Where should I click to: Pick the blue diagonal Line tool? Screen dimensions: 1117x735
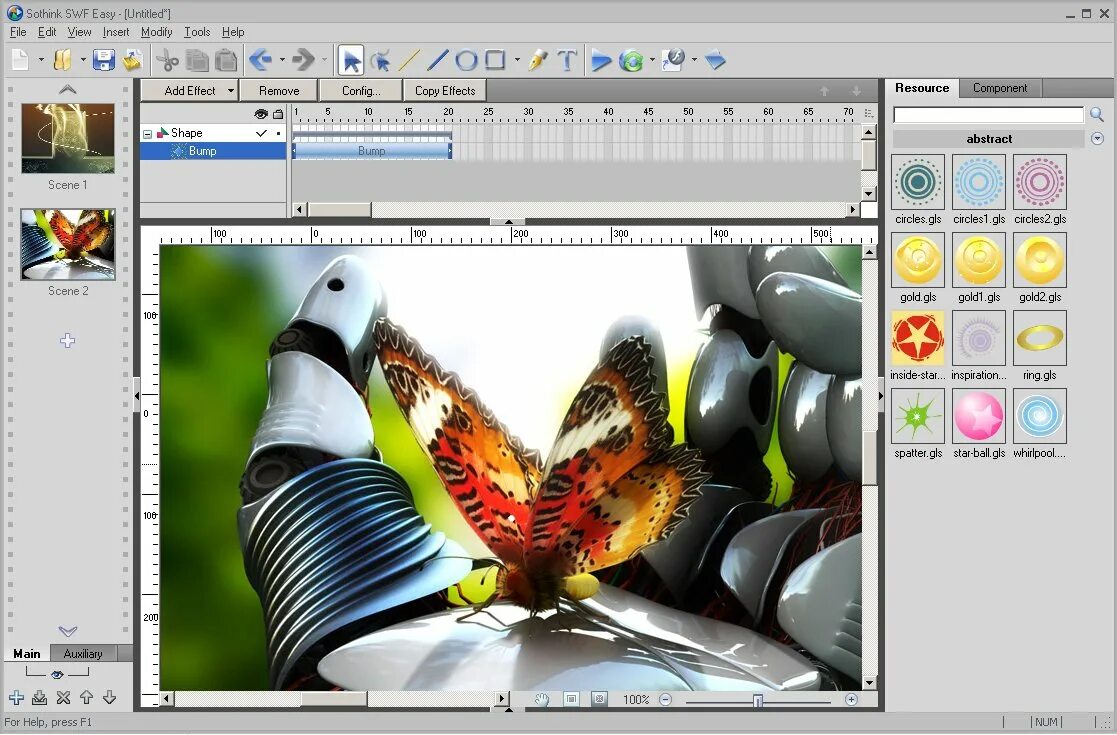pos(437,61)
